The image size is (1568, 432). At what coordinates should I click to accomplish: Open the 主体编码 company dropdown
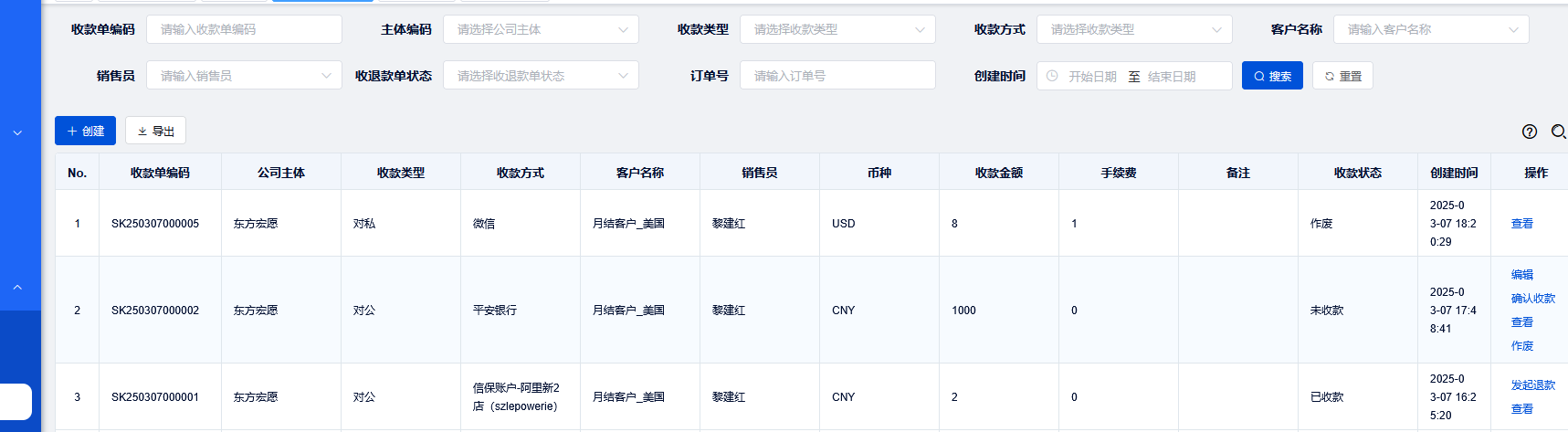pos(541,29)
